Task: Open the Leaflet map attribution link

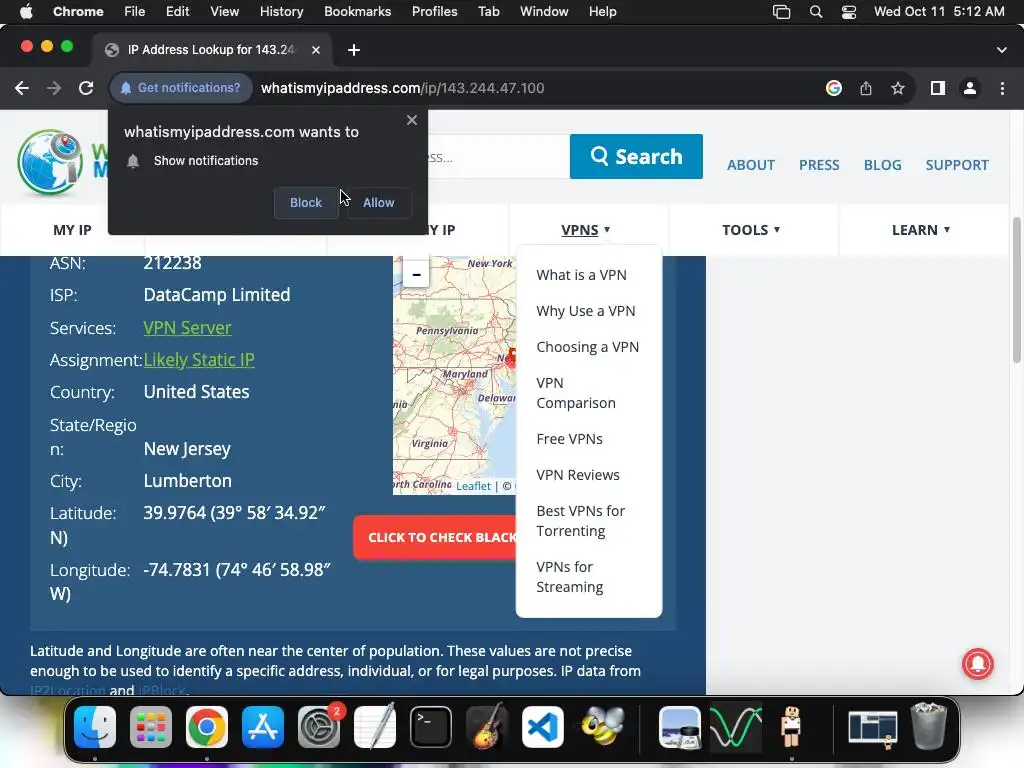Action: coord(473,486)
